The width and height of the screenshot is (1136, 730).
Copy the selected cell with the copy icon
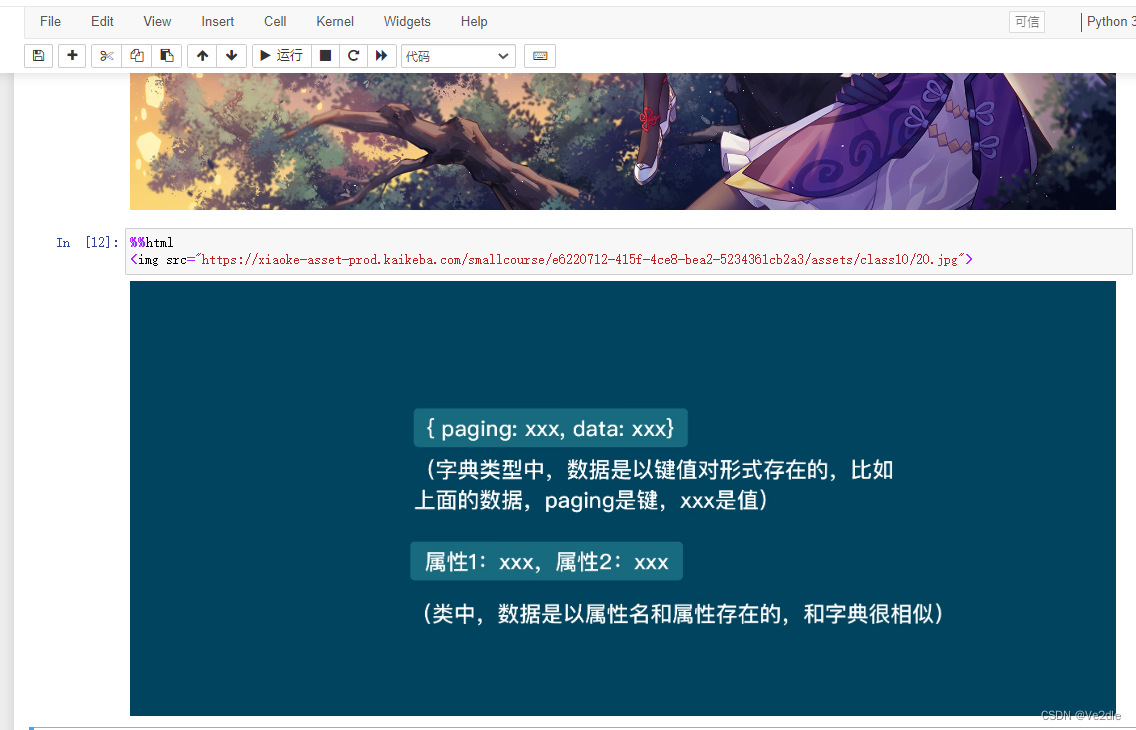[x=136, y=55]
